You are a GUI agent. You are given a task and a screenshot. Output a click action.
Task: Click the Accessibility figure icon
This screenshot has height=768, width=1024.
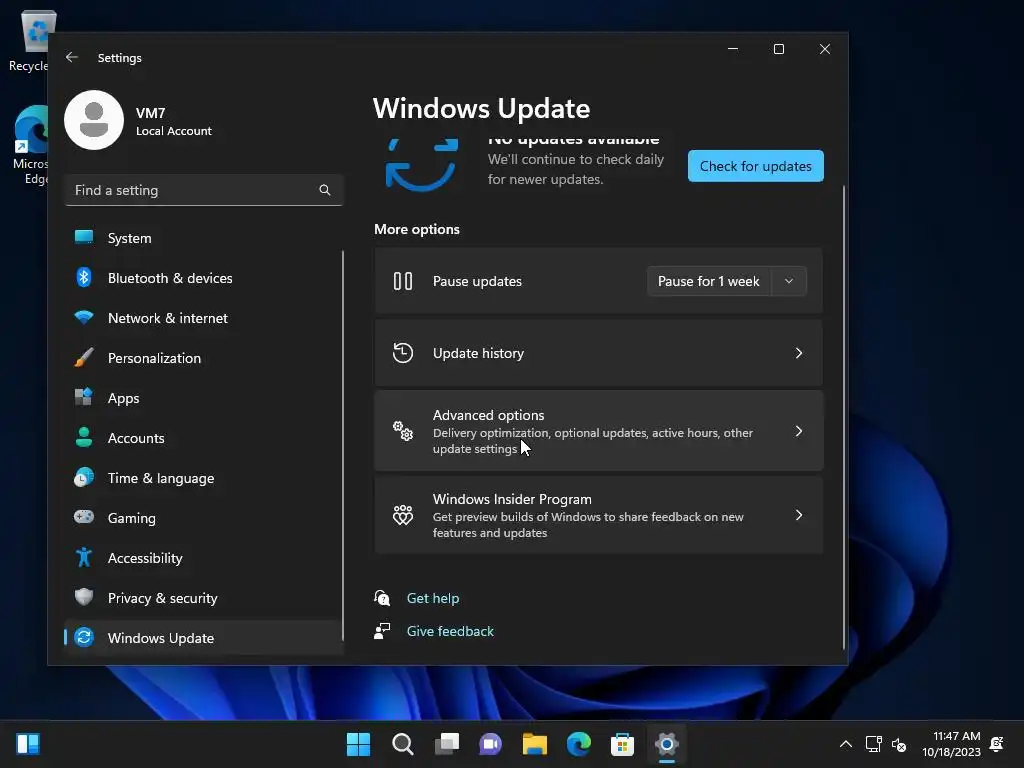(x=84, y=557)
